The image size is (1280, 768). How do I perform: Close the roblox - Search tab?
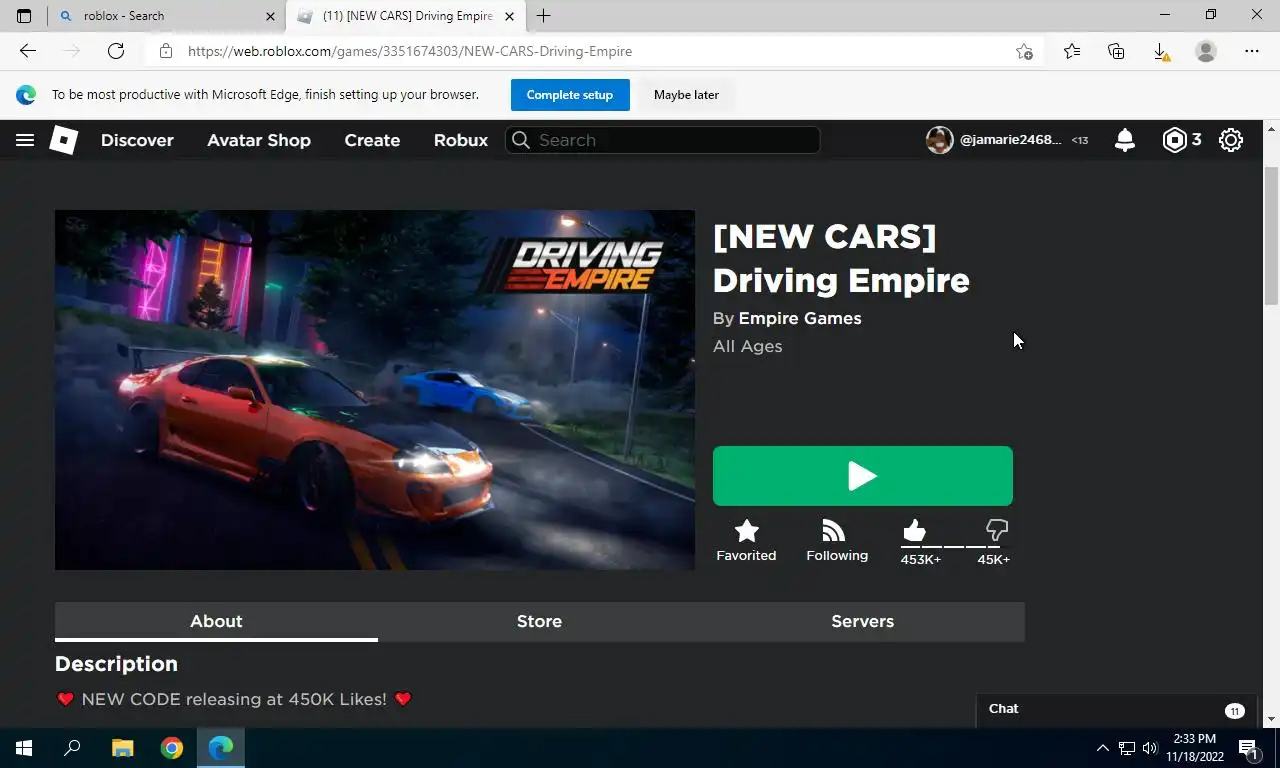click(270, 16)
